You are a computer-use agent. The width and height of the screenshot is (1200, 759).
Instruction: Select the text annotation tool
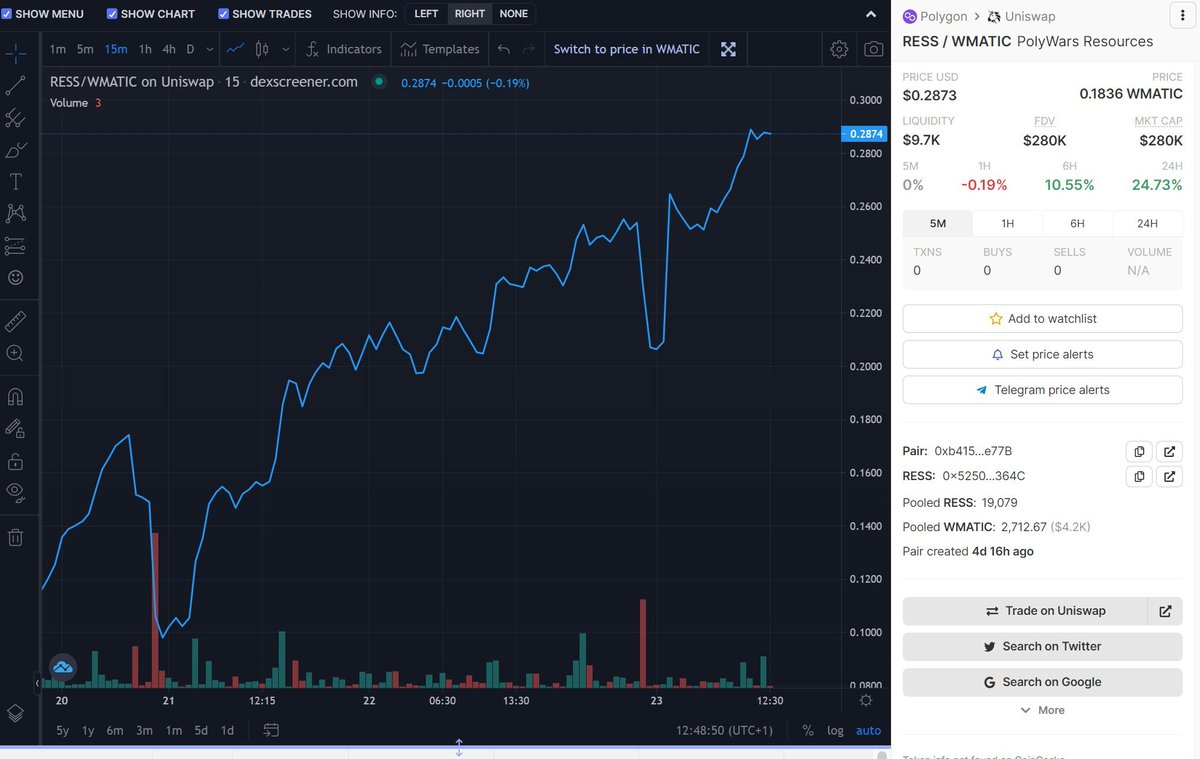(16, 182)
